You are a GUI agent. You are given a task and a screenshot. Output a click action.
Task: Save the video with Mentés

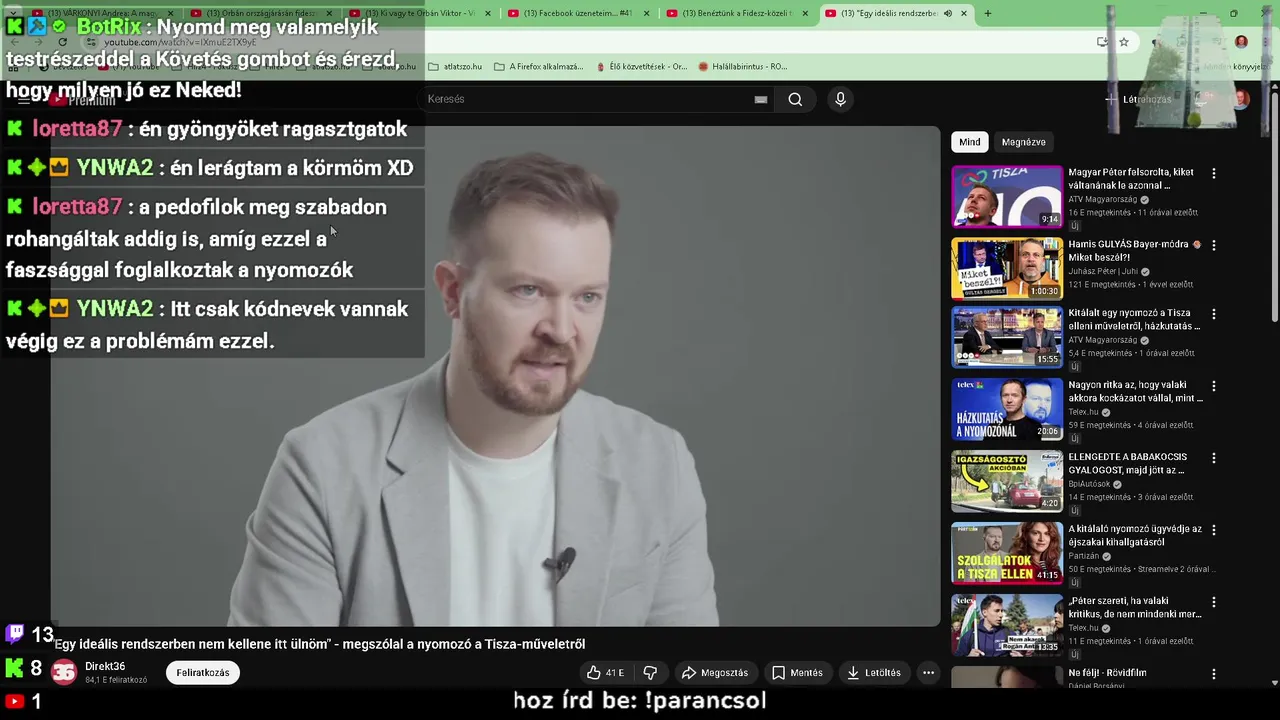[797, 673]
